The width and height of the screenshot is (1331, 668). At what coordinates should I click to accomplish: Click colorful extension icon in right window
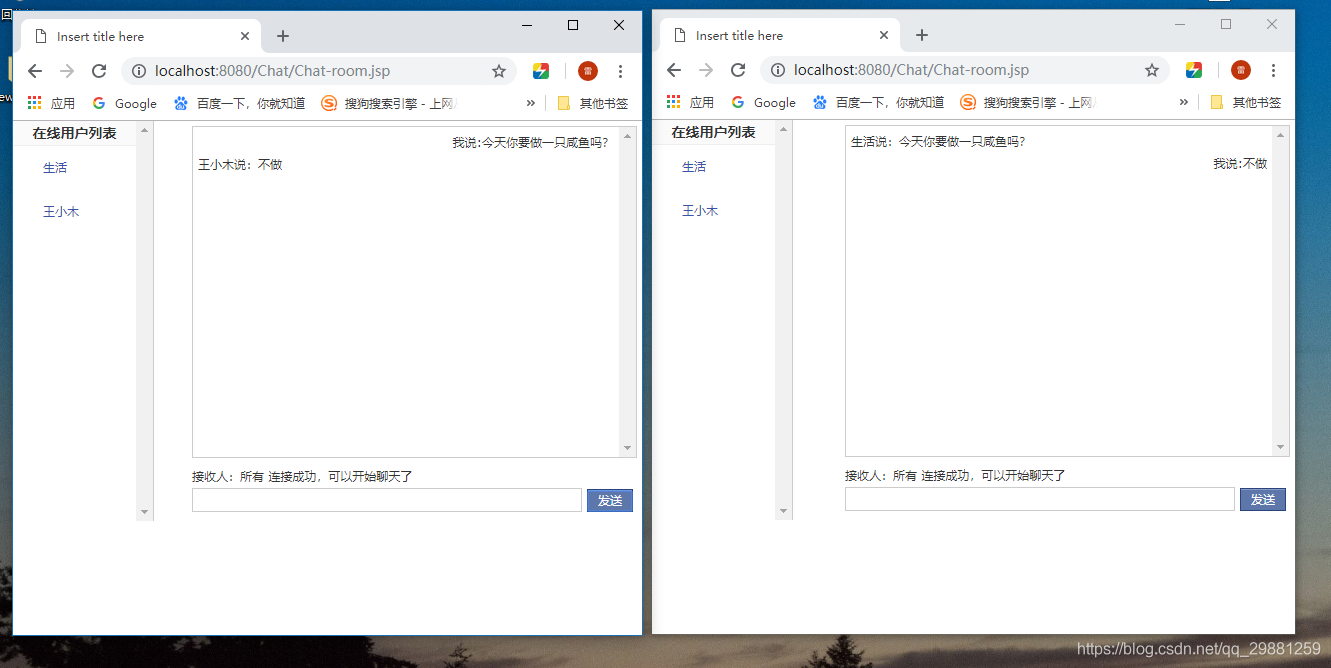pyautogui.click(x=1194, y=70)
